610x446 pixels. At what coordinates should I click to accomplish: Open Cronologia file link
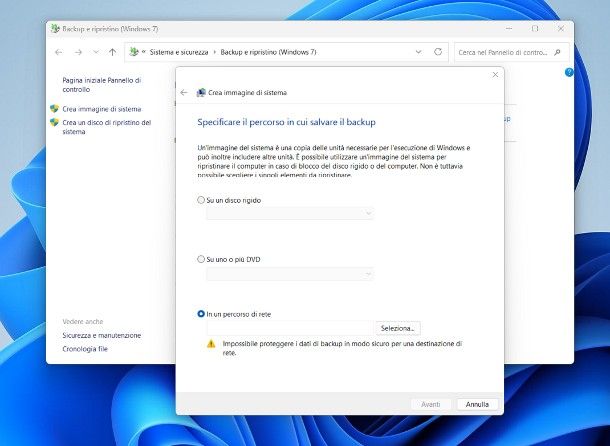click(85, 349)
